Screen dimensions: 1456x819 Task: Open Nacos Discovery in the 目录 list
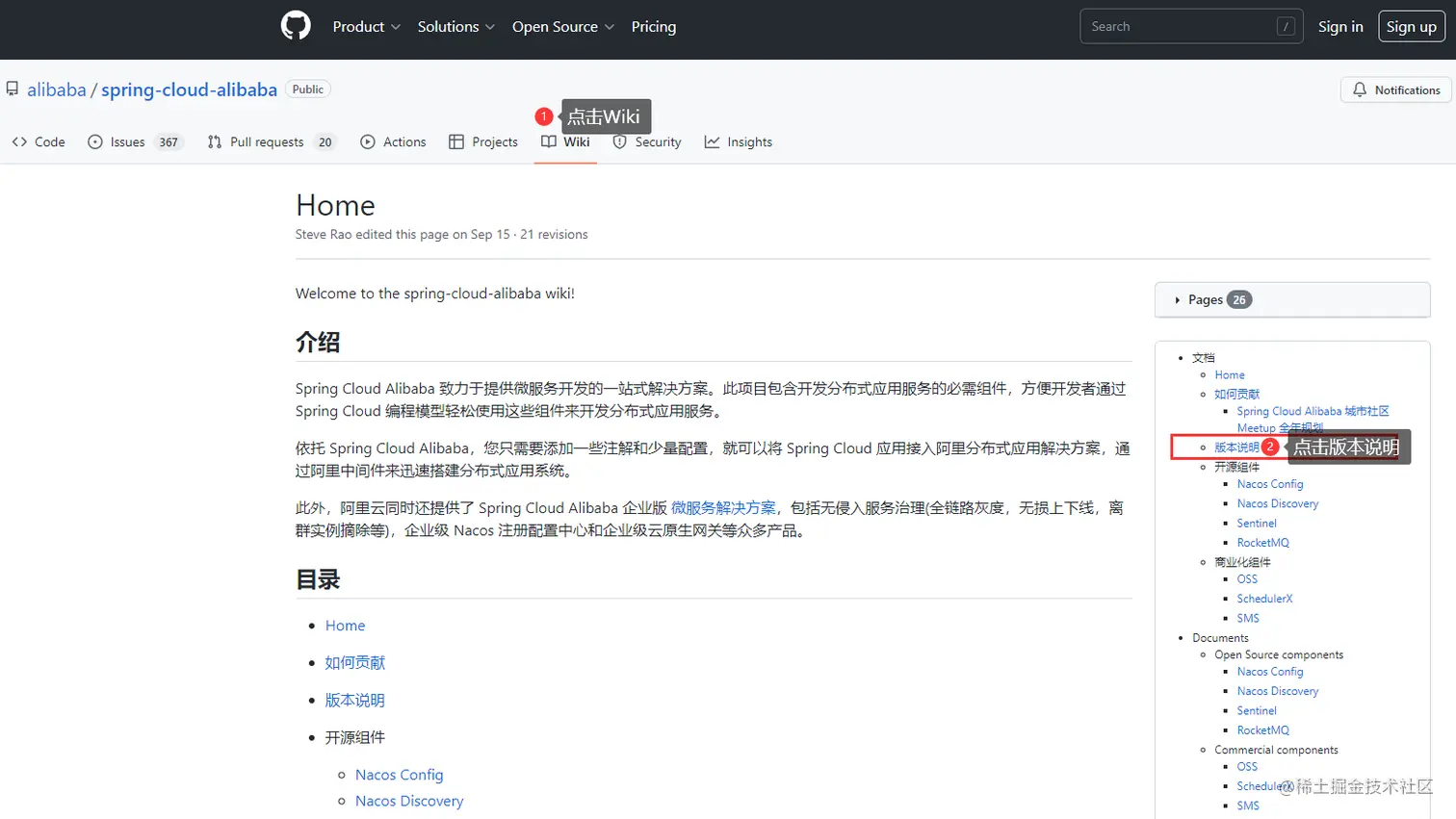tap(409, 801)
